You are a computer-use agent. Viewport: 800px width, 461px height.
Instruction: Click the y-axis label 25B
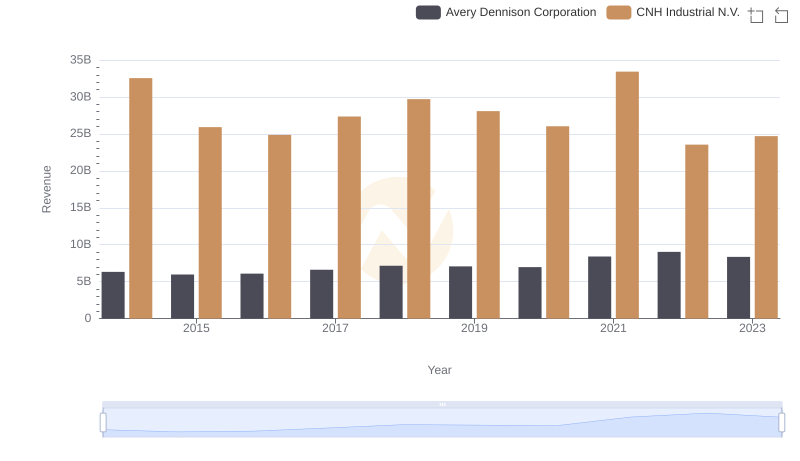coord(81,134)
